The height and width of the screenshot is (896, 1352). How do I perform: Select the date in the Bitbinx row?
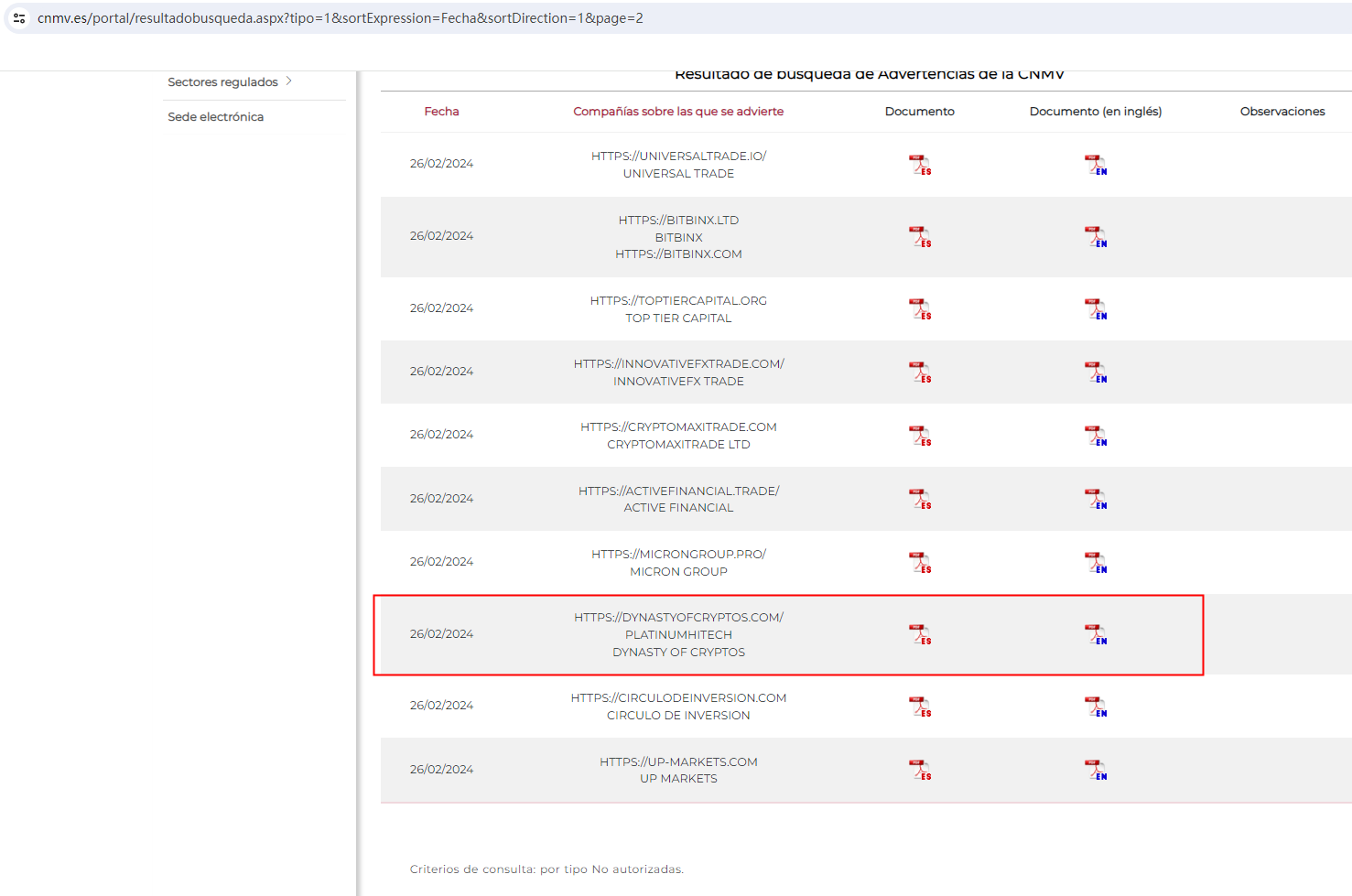point(441,236)
